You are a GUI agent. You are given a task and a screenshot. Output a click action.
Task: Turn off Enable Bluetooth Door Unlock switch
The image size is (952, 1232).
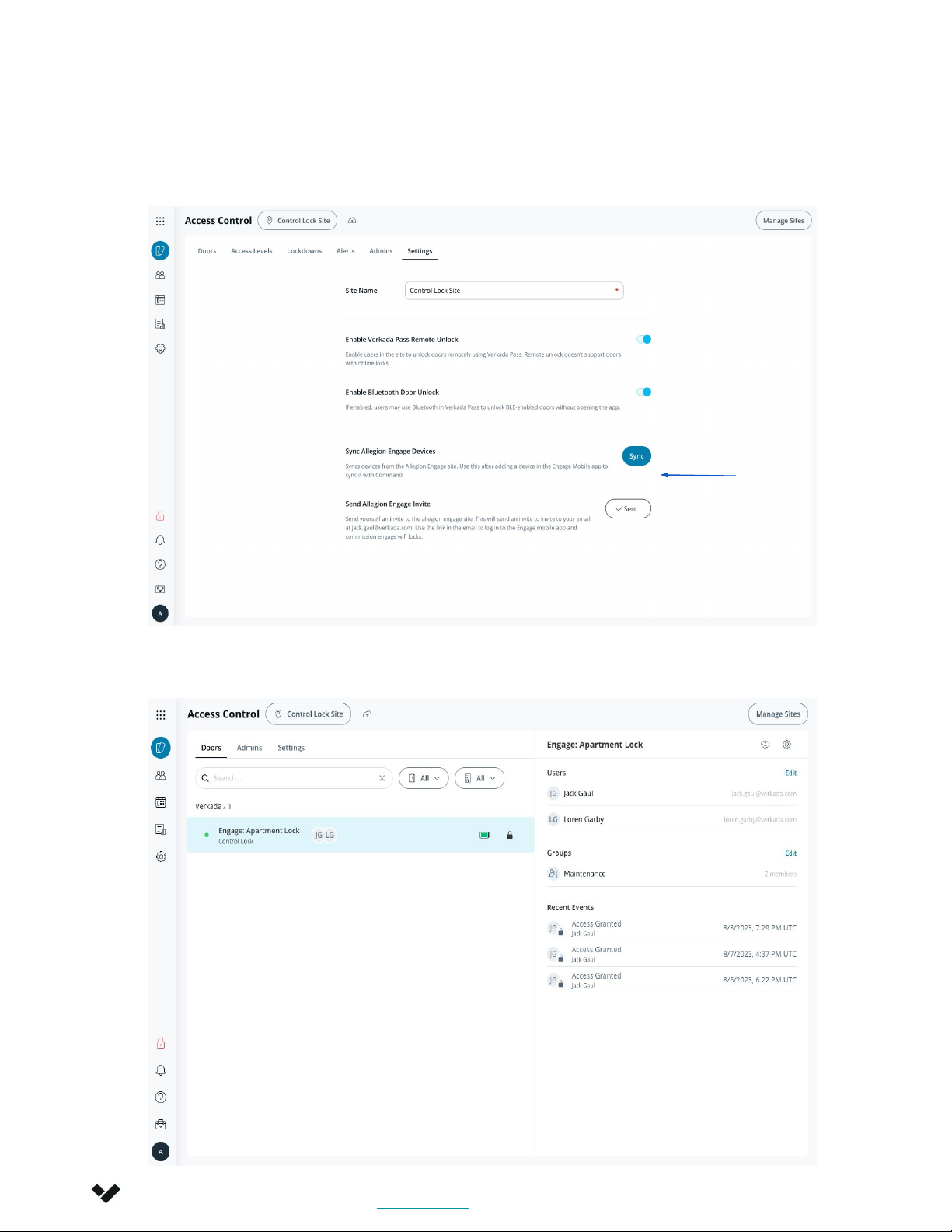(643, 392)
